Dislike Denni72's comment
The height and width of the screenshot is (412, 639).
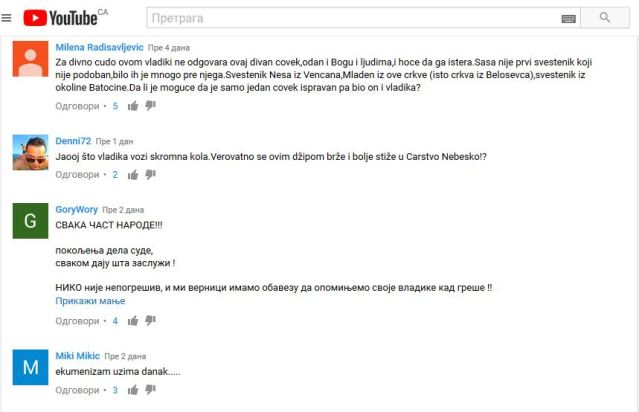pyautogui.click(x=150, y=175)
